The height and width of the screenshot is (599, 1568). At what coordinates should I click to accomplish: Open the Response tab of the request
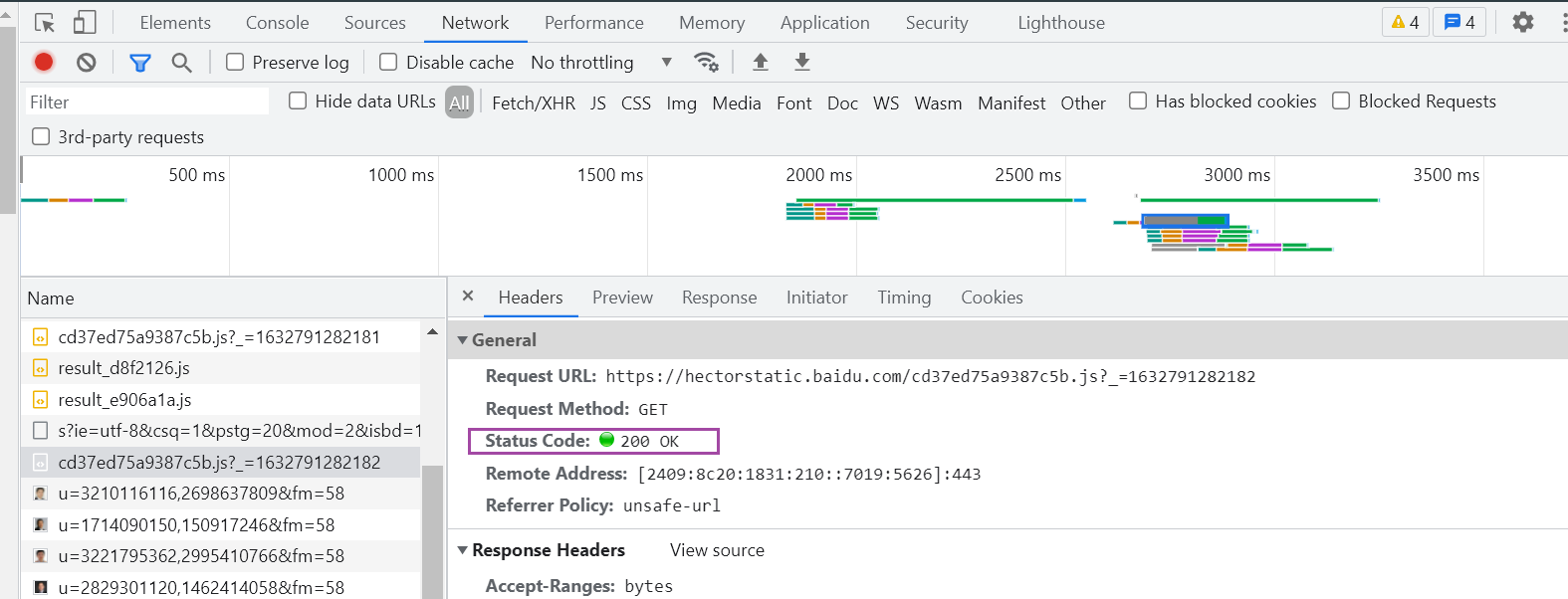click(x=720, y=298)
